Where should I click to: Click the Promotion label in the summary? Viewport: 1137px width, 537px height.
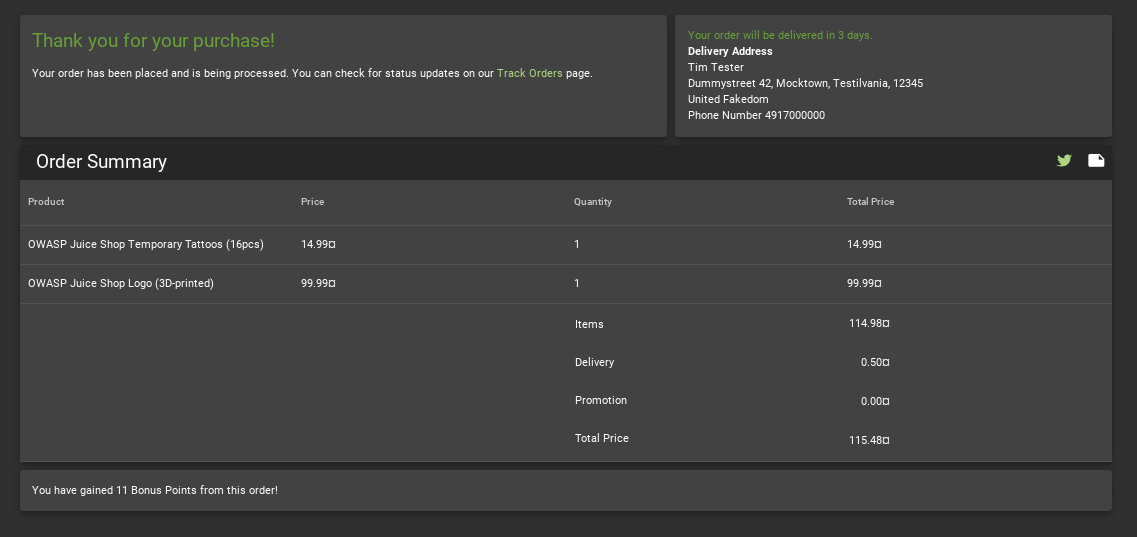coord(601,400)
